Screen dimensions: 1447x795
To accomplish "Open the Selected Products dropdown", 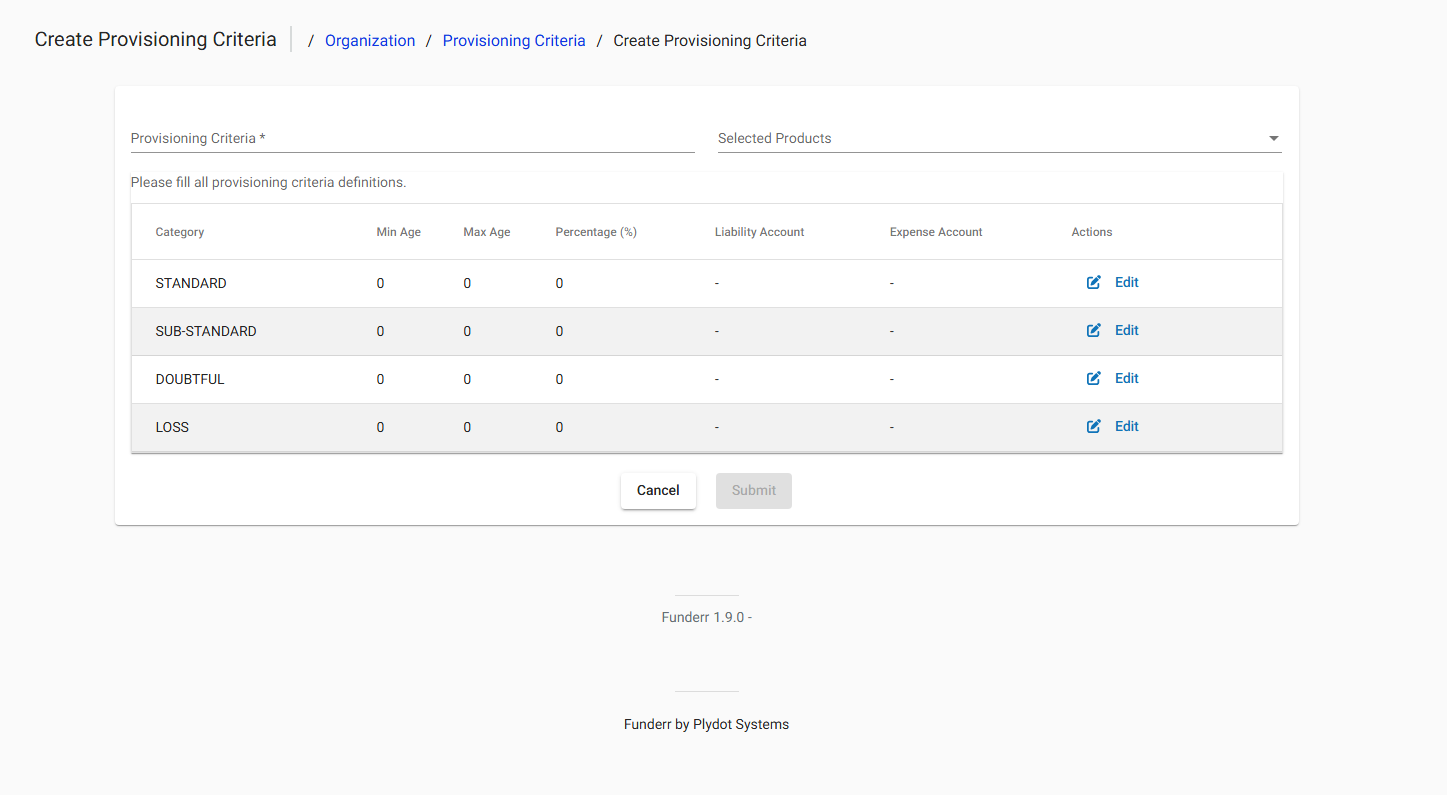I will pyautogui.click(x=1000, y=138).
